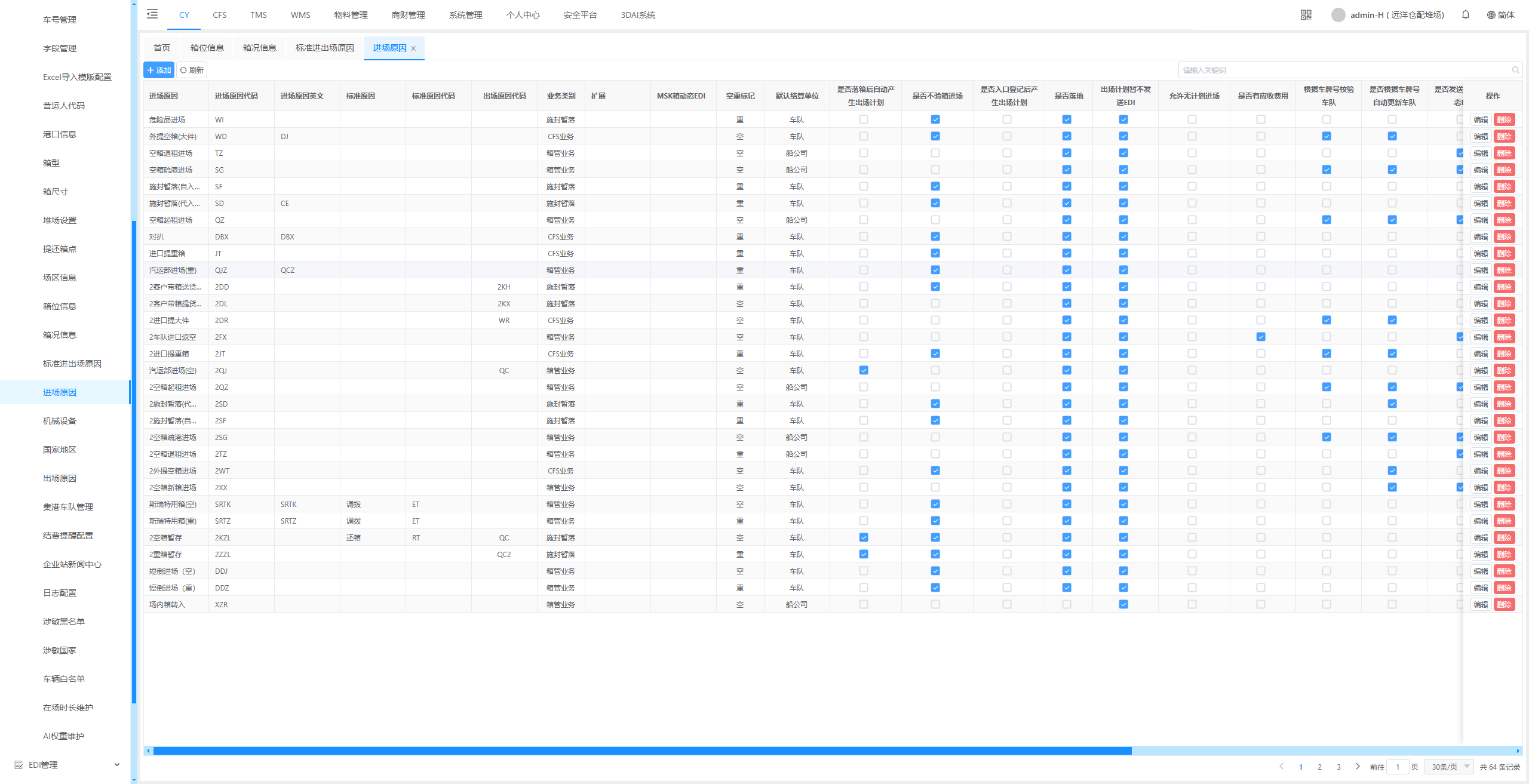The image size is (1529, 784).
Task: Collapse the sidebar with hamburger icon
Action: point(152,14)
